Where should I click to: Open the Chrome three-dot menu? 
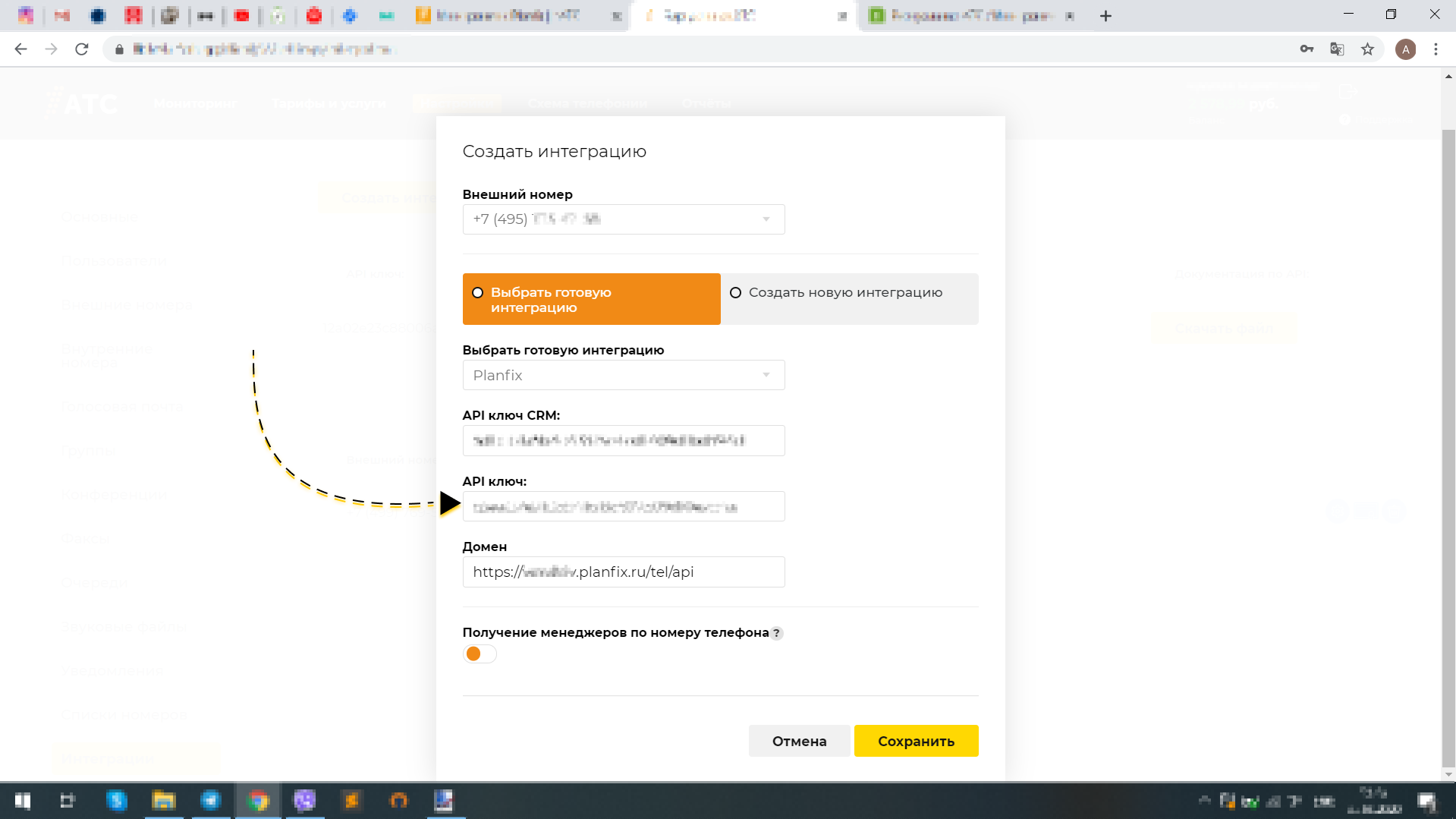1436,49
